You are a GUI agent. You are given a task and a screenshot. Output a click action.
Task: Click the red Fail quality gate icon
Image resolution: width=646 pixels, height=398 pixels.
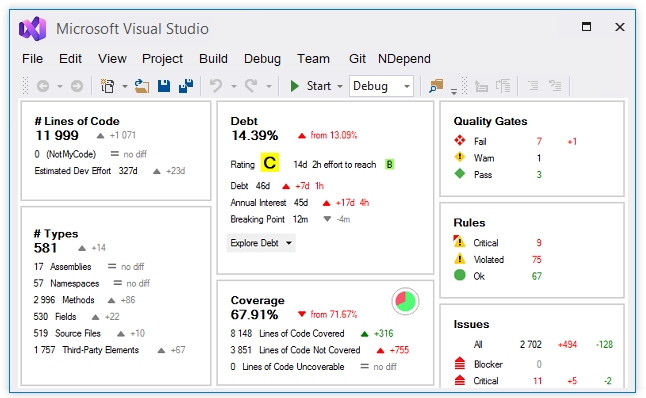tap(460, 140)
